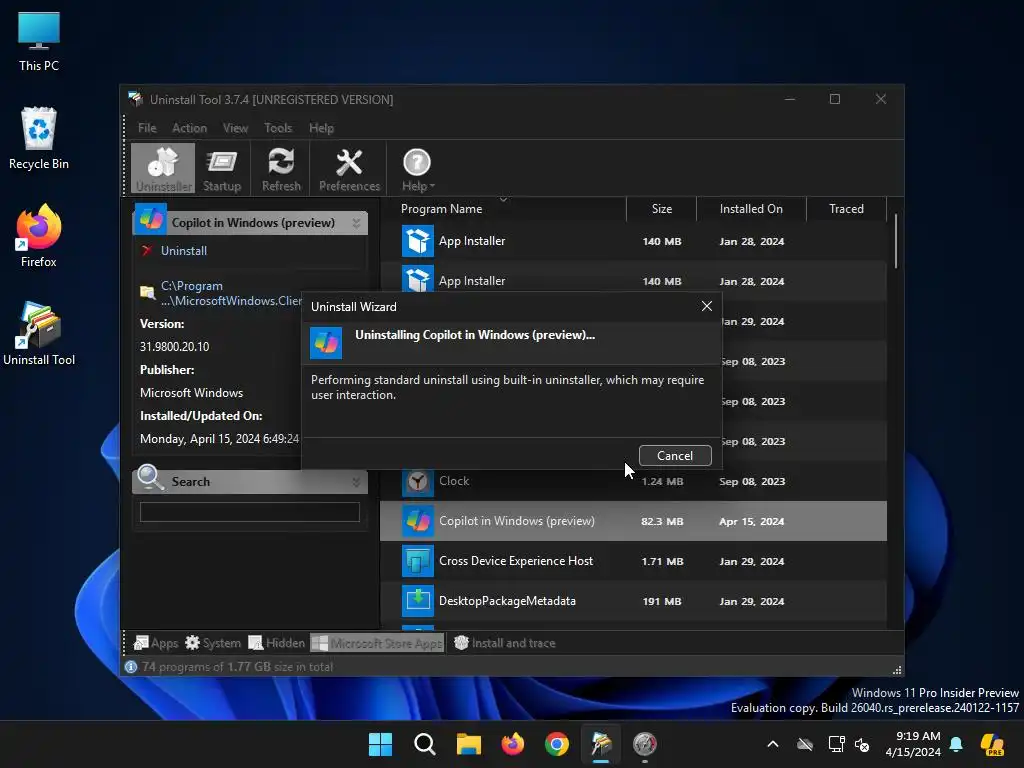Open notifications bell in system tray
The image size is (1024, 768).
(x=956, y=744)
